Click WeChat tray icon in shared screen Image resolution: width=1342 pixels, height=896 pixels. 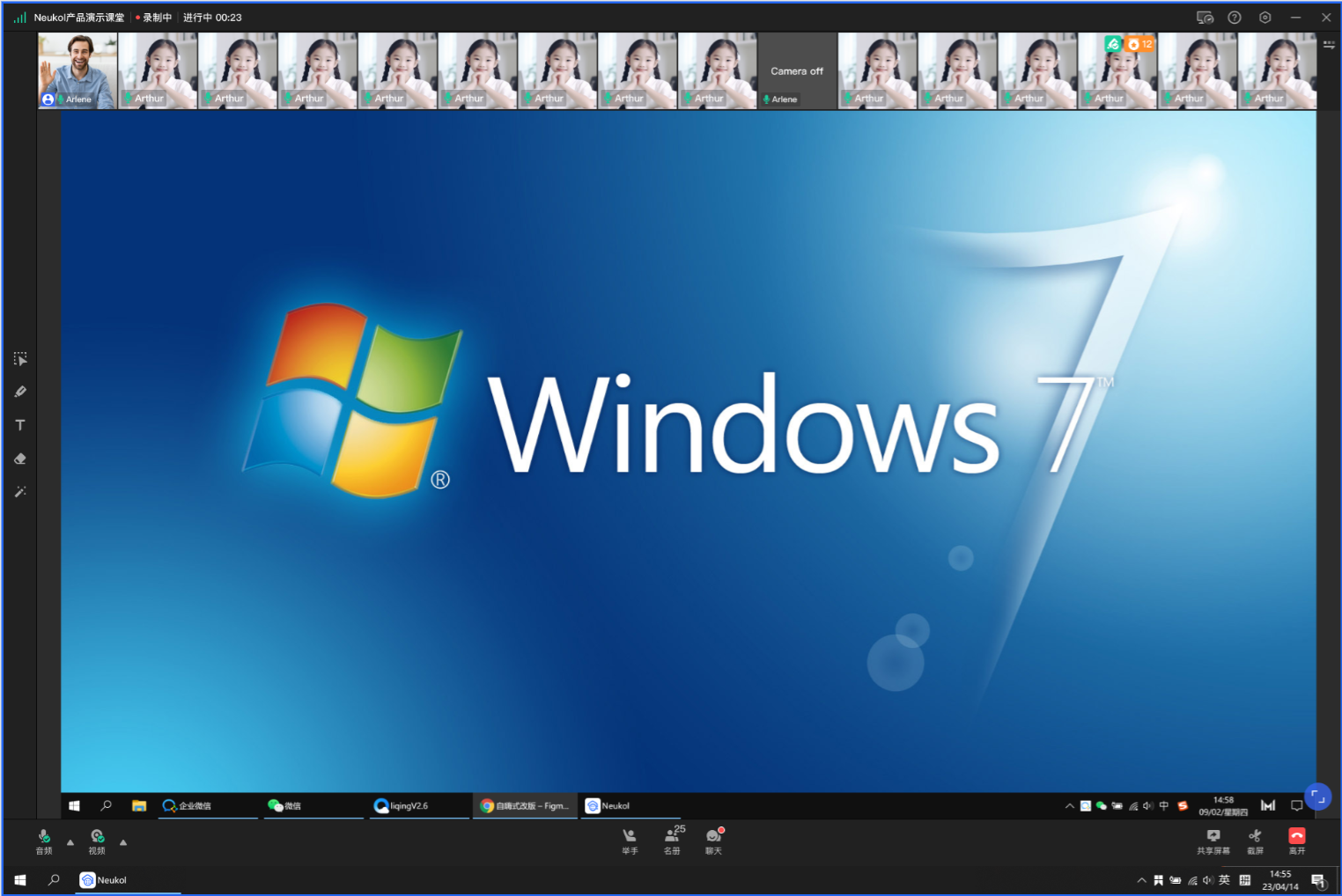(1101, 805)
